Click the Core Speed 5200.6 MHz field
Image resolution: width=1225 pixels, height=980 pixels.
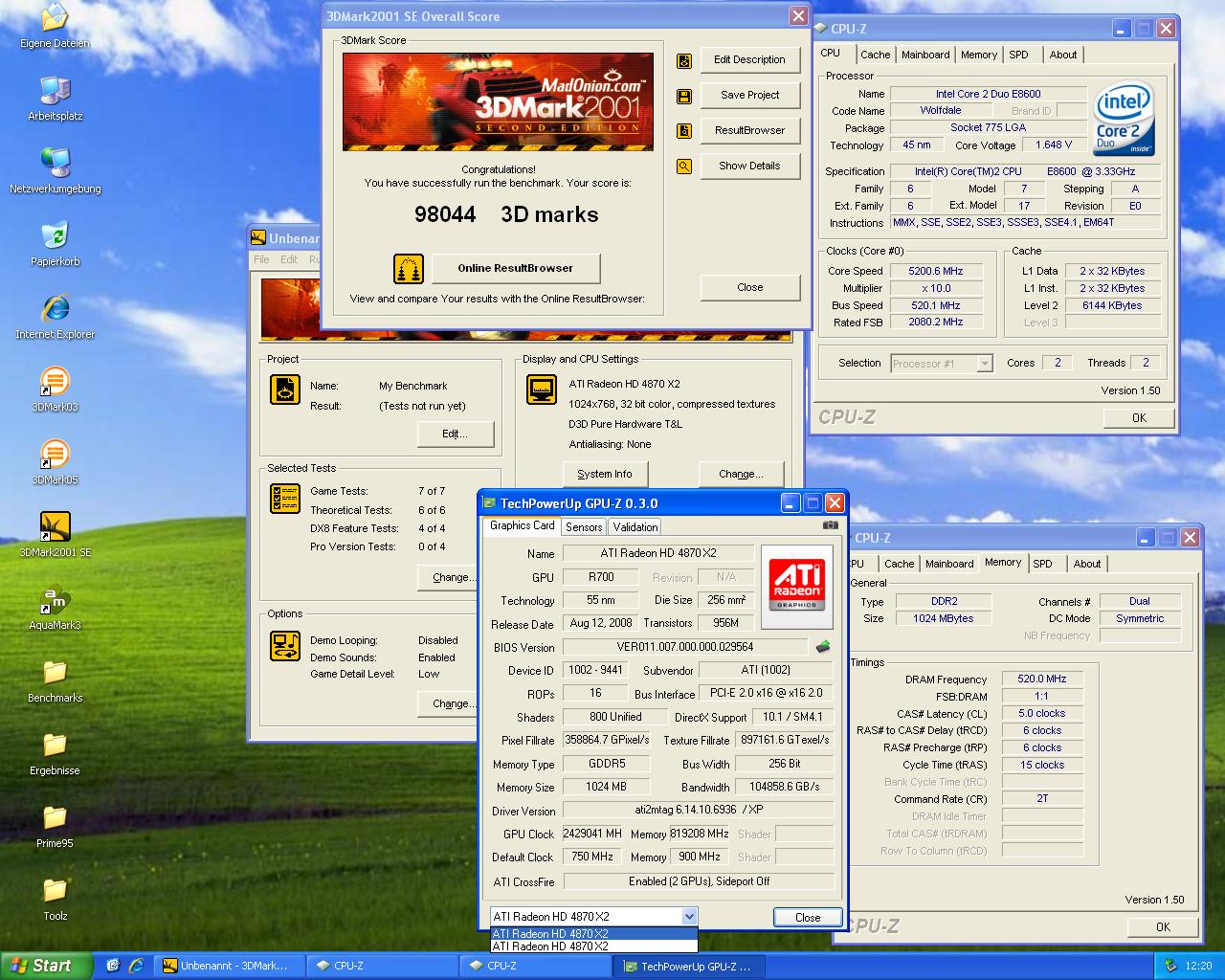coord(936,271)
